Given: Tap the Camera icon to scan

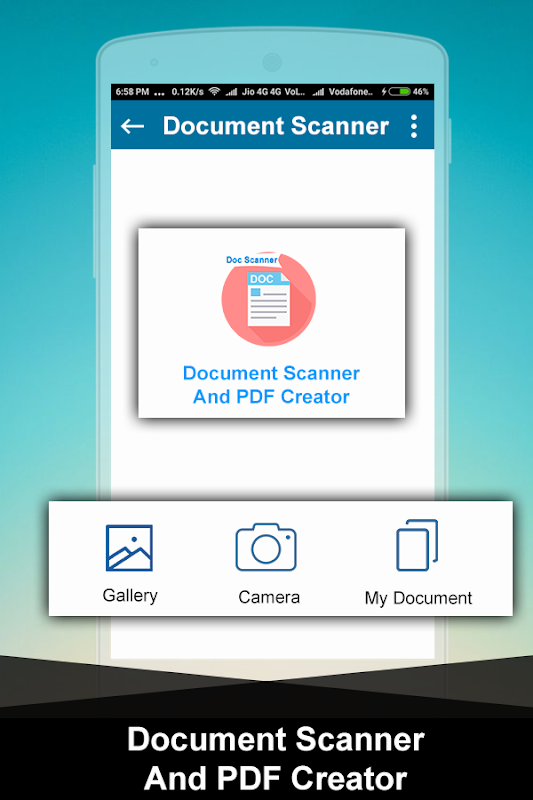Looking at the screenshot, I should coord(266,547).
